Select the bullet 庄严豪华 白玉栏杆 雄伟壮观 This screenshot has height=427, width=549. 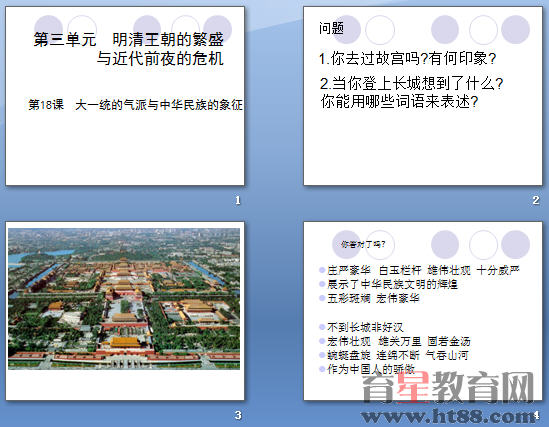tap(423, 270)
